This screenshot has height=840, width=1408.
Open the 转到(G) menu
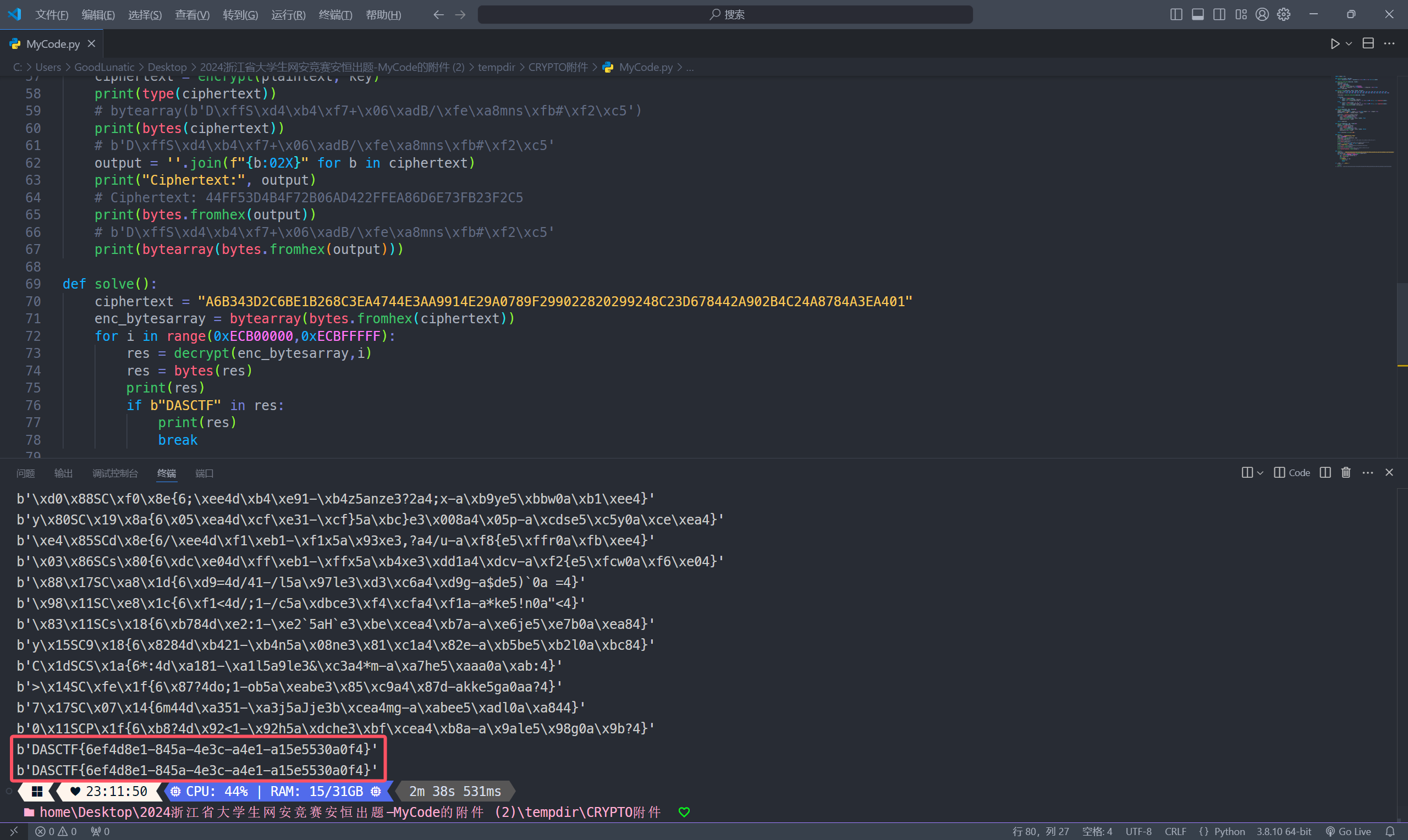tap(240, 15)
